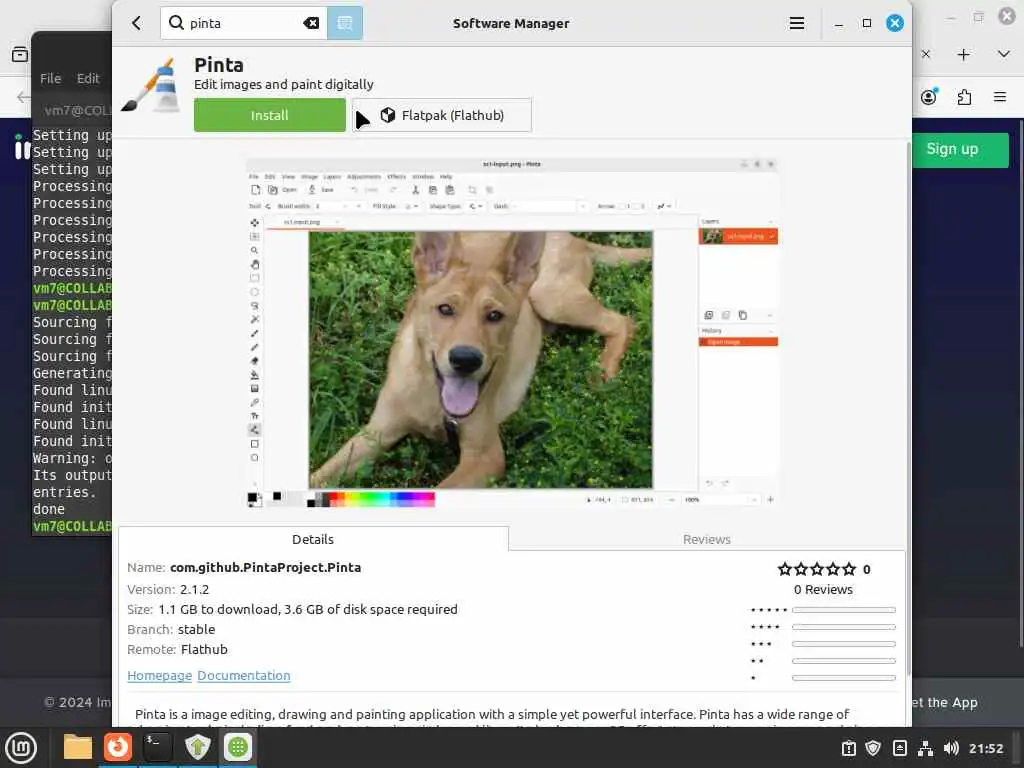Open the Linux Mint start menu
Image resolution: width=1024 pixels, height=768 pixels.
tap(21, 748)
